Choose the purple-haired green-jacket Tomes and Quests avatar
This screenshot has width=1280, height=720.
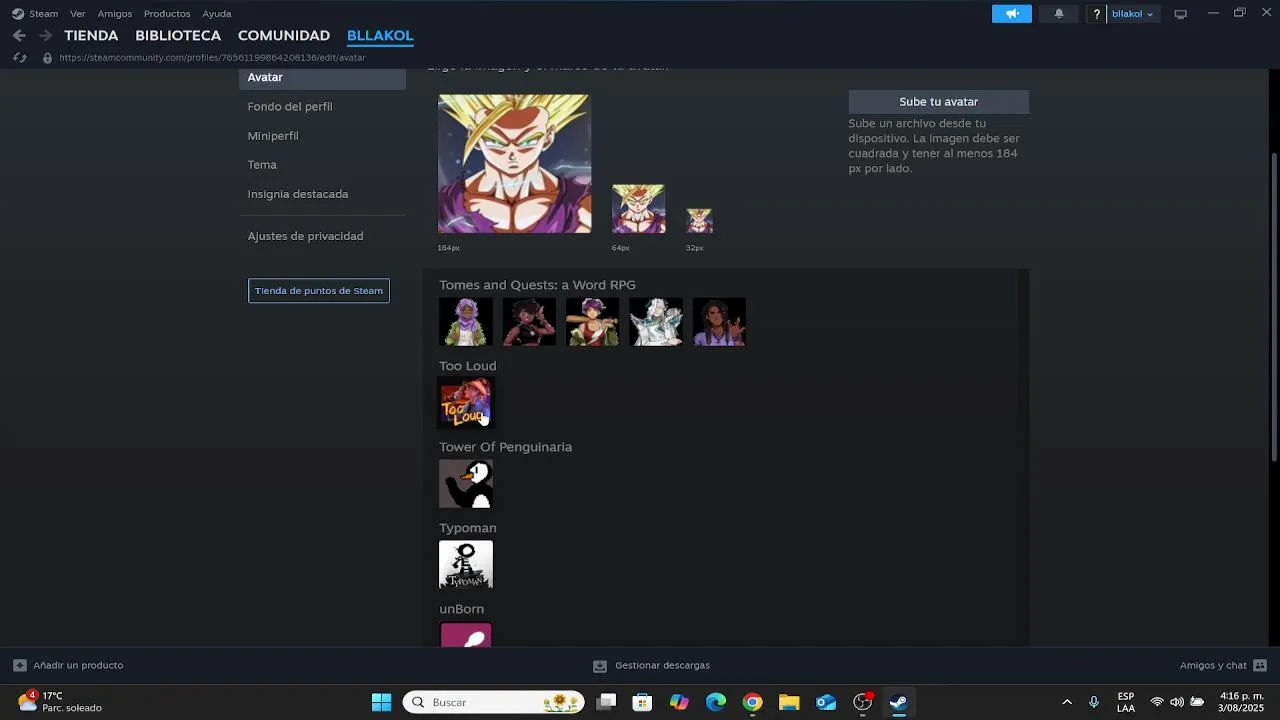pyautogui.click(x=466, y=321)
